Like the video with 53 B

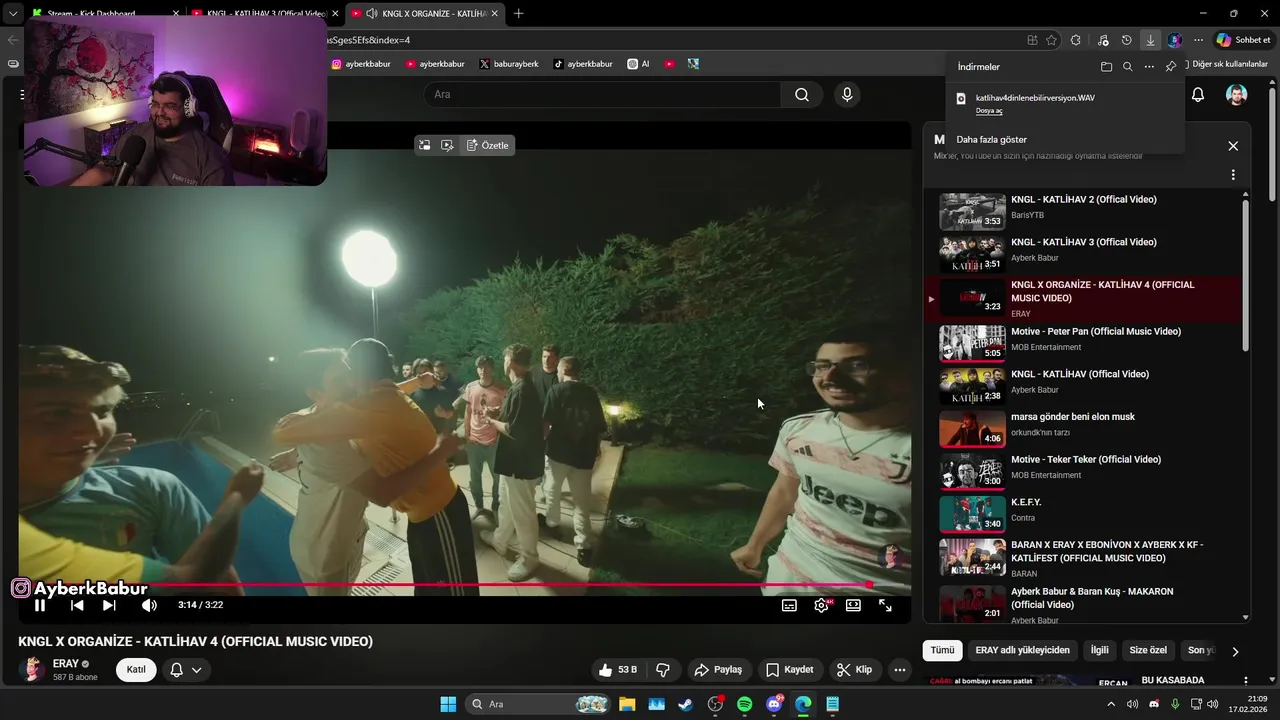617,670
